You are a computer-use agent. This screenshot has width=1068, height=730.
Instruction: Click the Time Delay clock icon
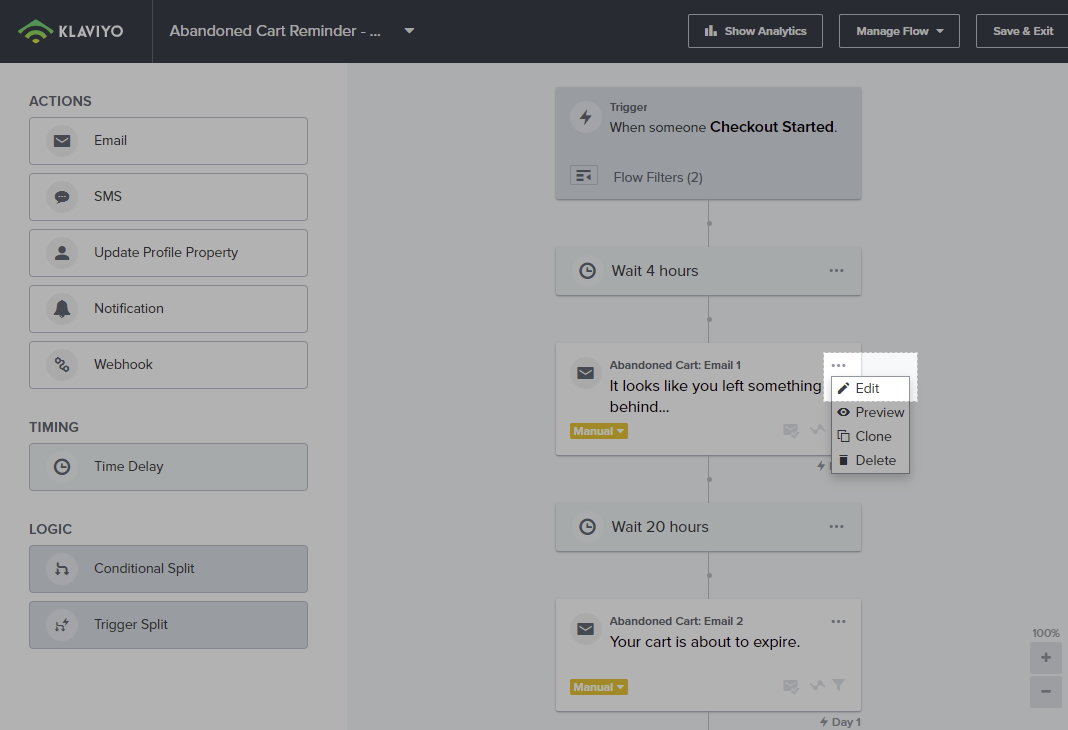click(x=62, y=467)
